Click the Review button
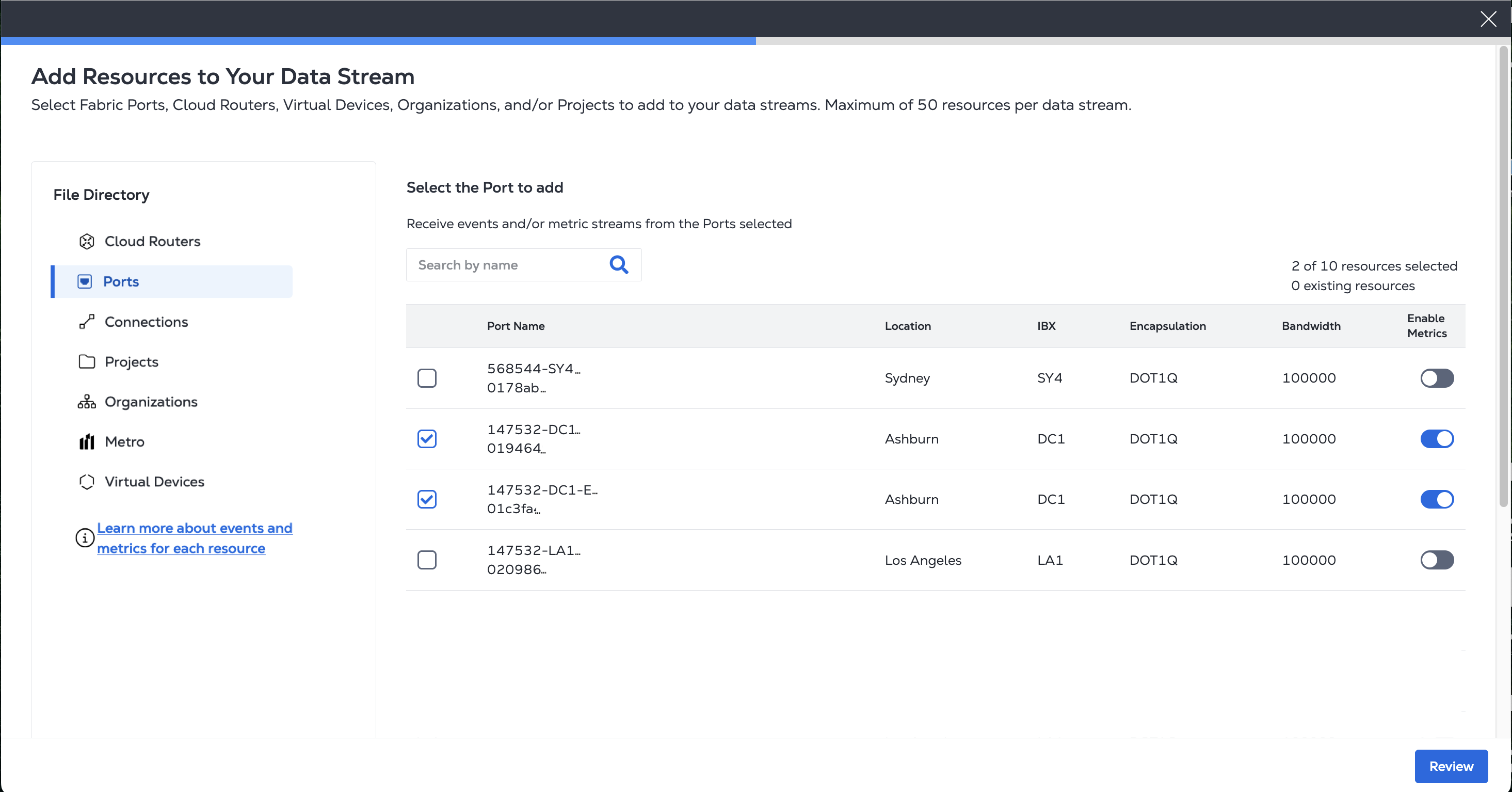The width and height of the screenshot is (1512, 792). pyautogui.click(x=1451, y=766)
